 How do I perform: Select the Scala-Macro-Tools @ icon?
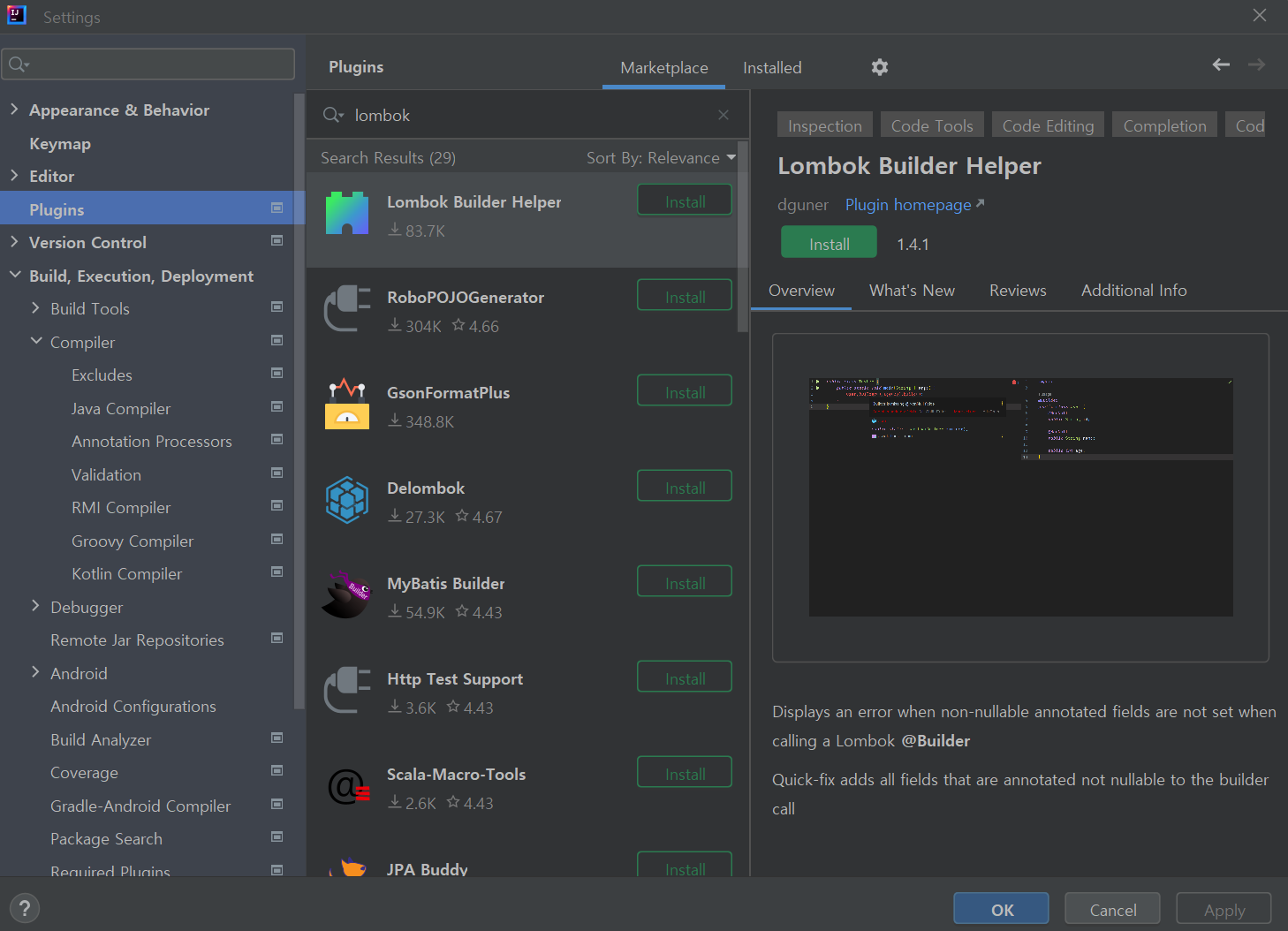(x=347, y=785)
